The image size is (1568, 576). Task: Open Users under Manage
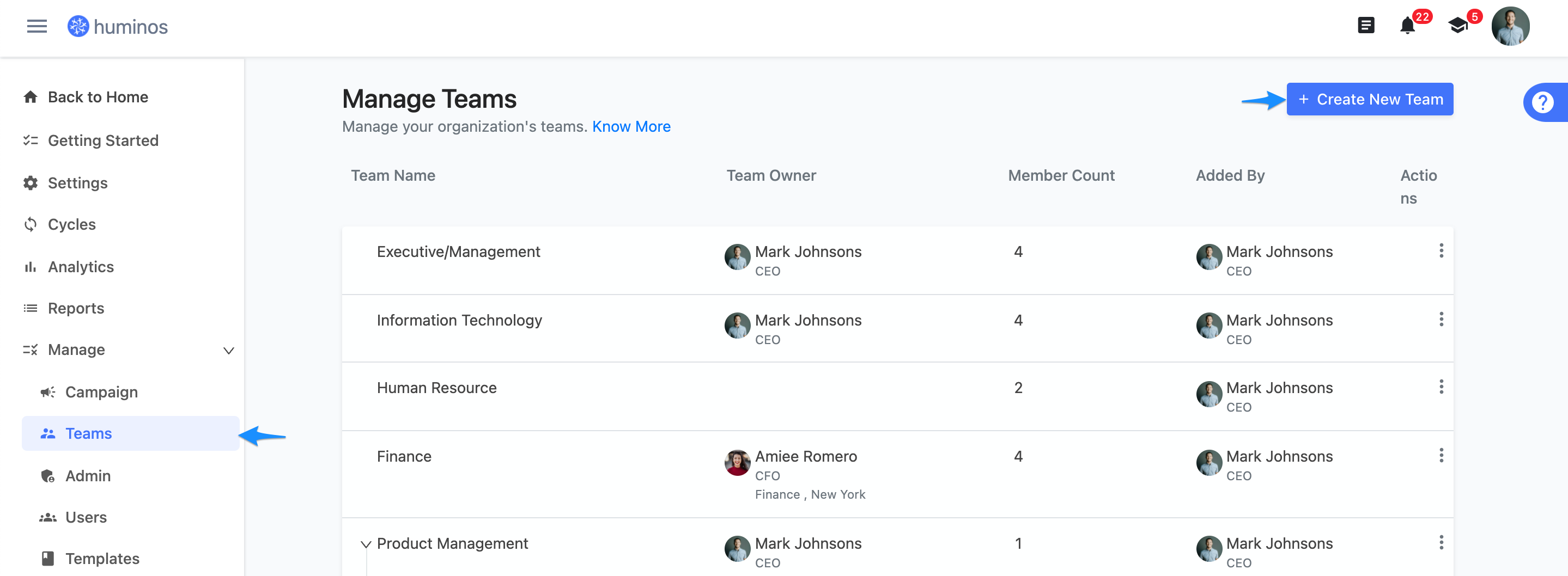click(86, 518)
